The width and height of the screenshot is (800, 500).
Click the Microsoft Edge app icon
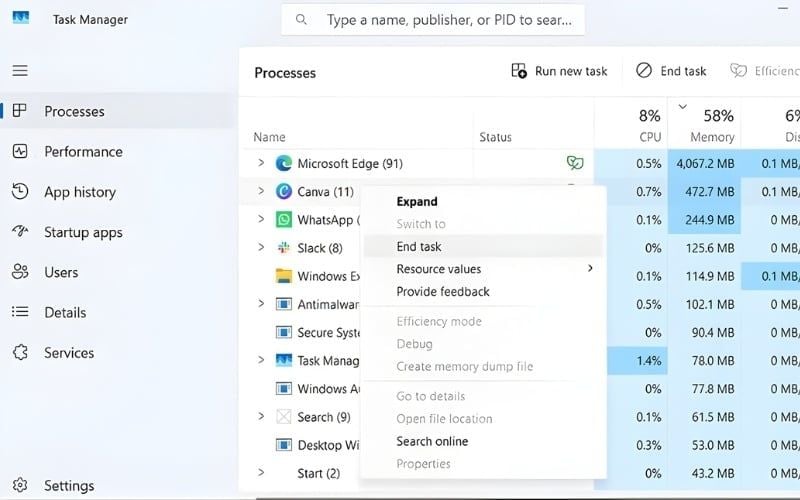284,163
